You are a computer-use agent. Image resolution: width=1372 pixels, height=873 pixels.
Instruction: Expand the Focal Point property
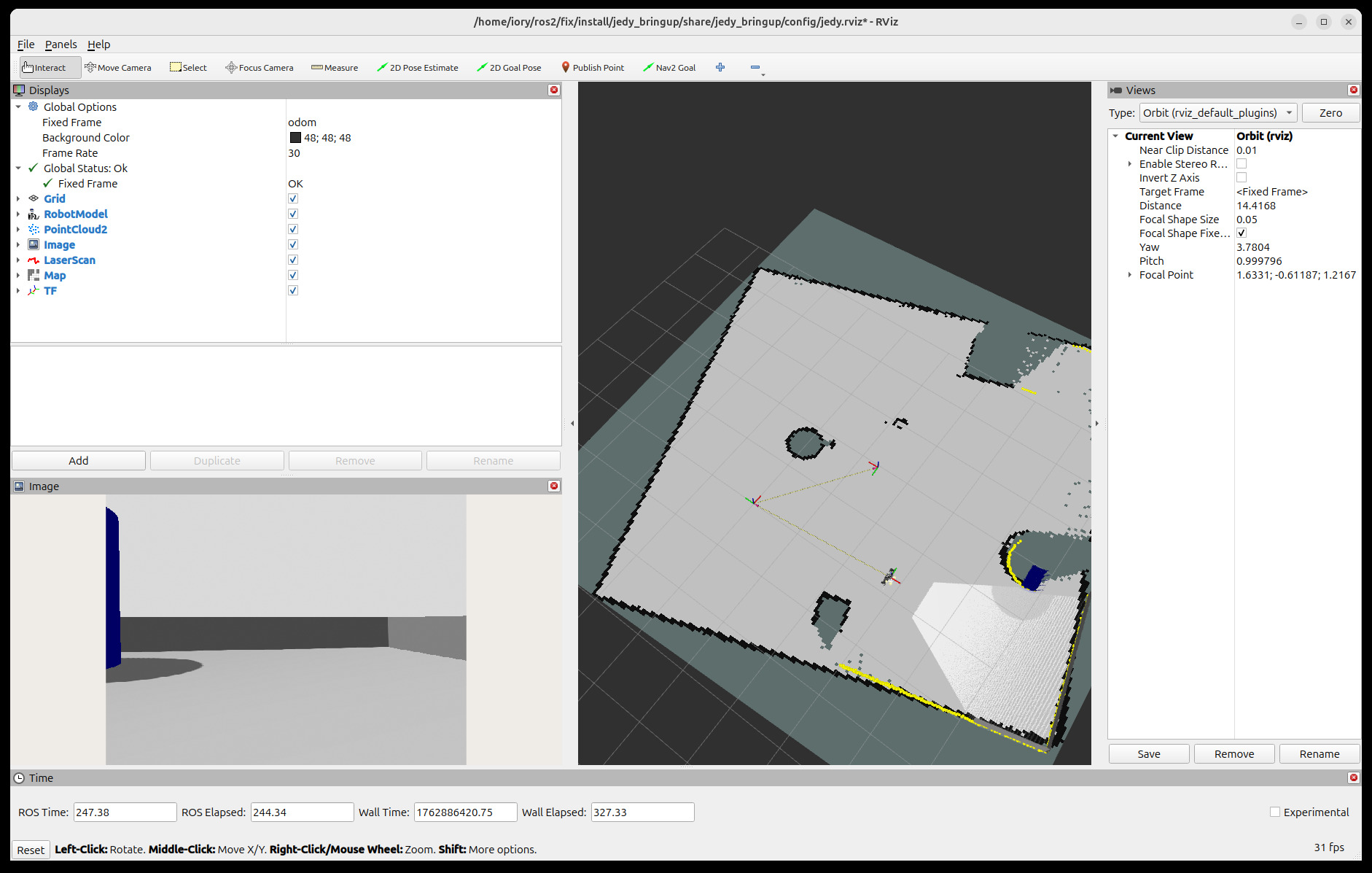tap(1130, 275)
